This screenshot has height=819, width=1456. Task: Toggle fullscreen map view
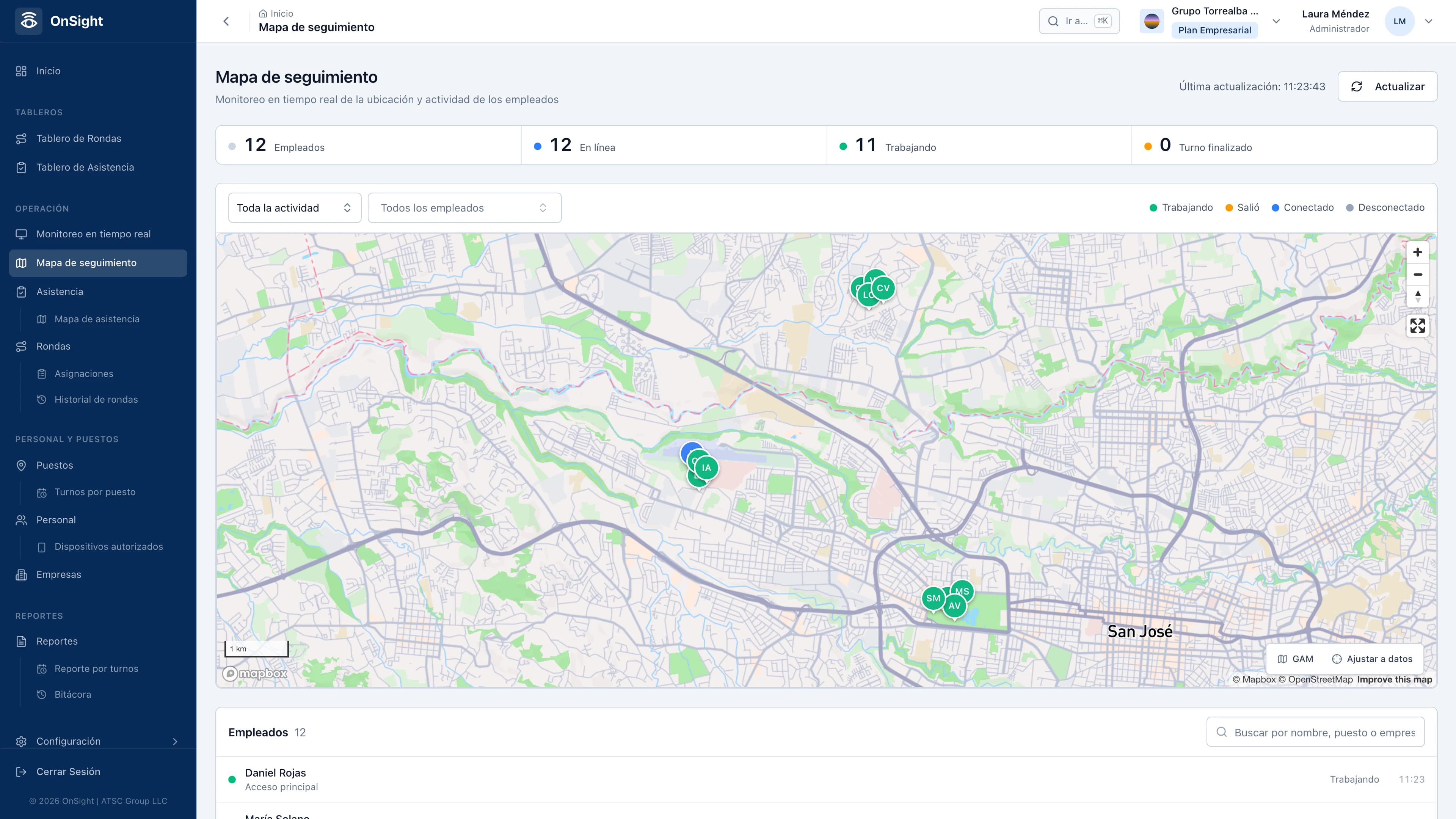1417,326
